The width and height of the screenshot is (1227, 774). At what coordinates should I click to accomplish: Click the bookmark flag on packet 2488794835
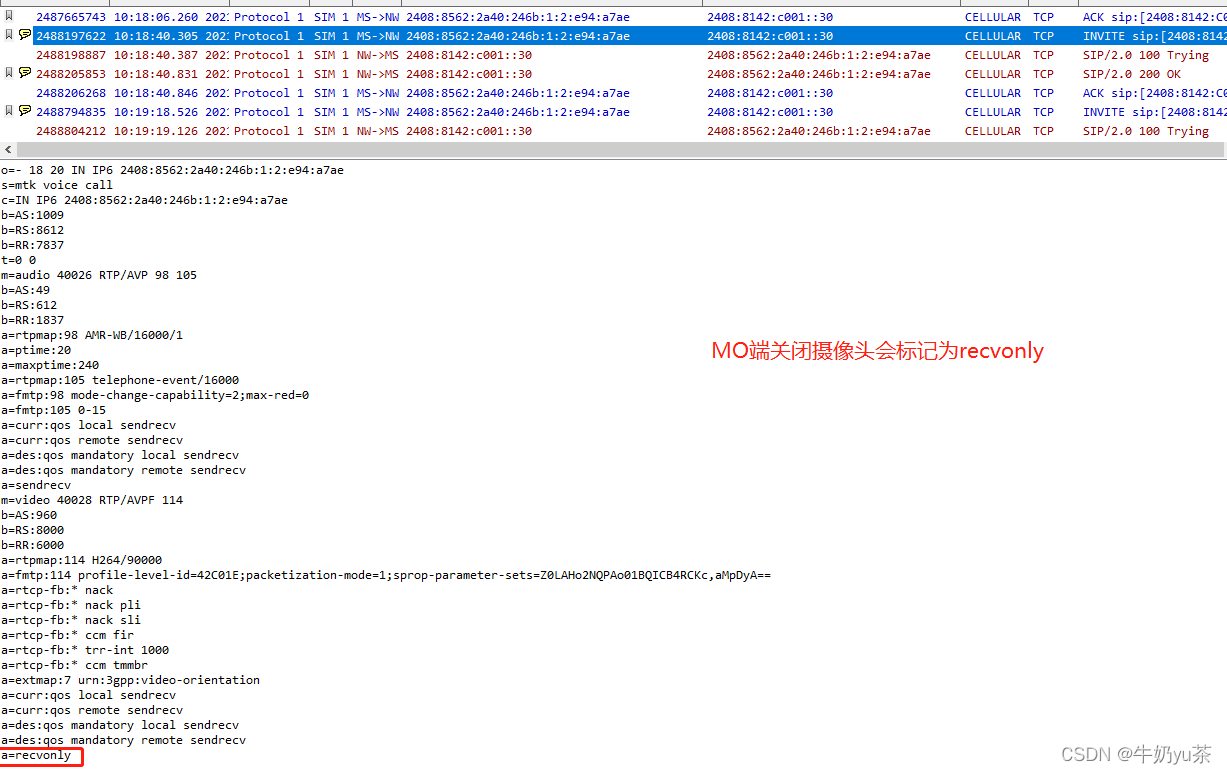coord(9,111)
